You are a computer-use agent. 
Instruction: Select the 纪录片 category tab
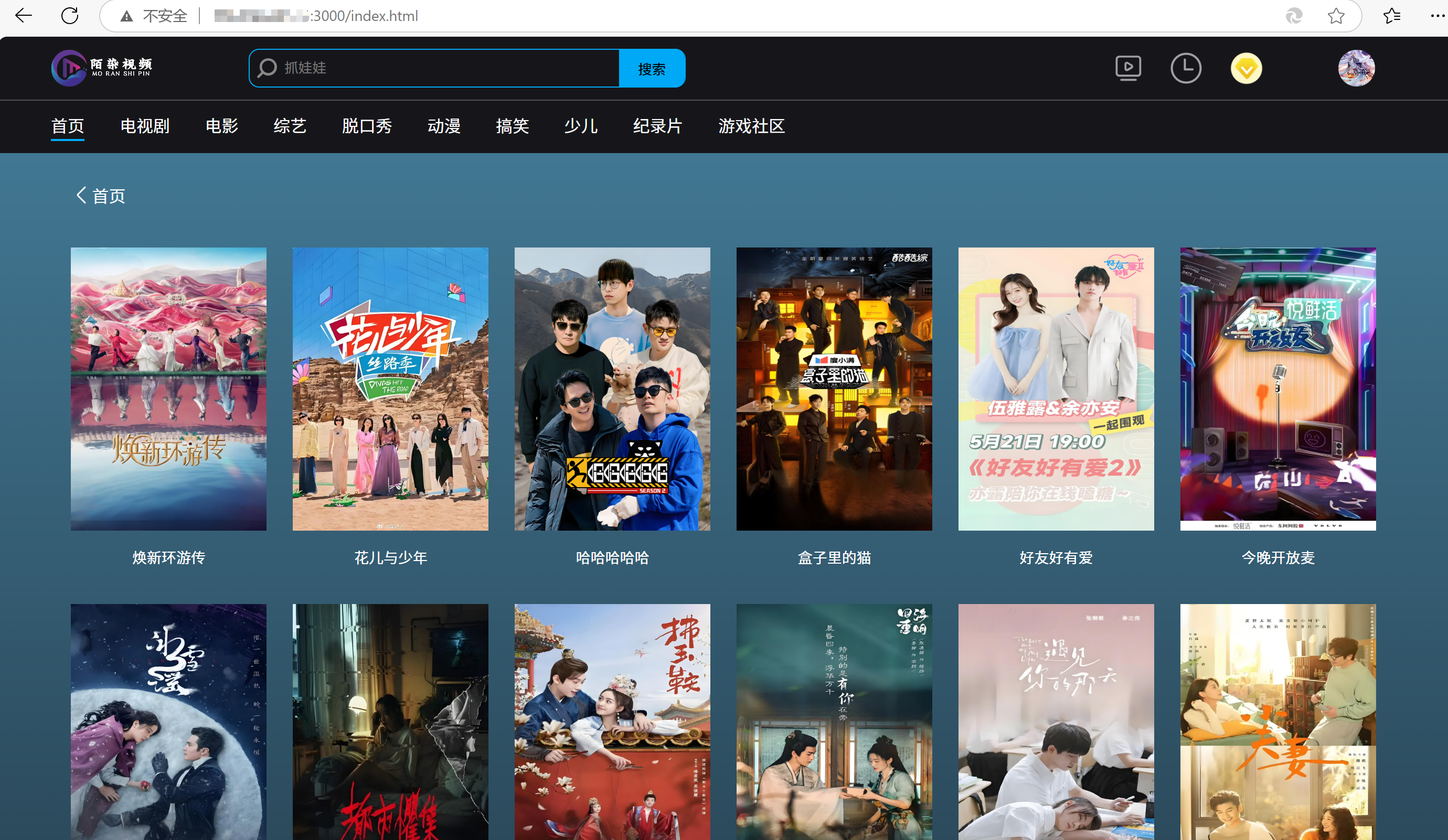[x=657, y=126]
